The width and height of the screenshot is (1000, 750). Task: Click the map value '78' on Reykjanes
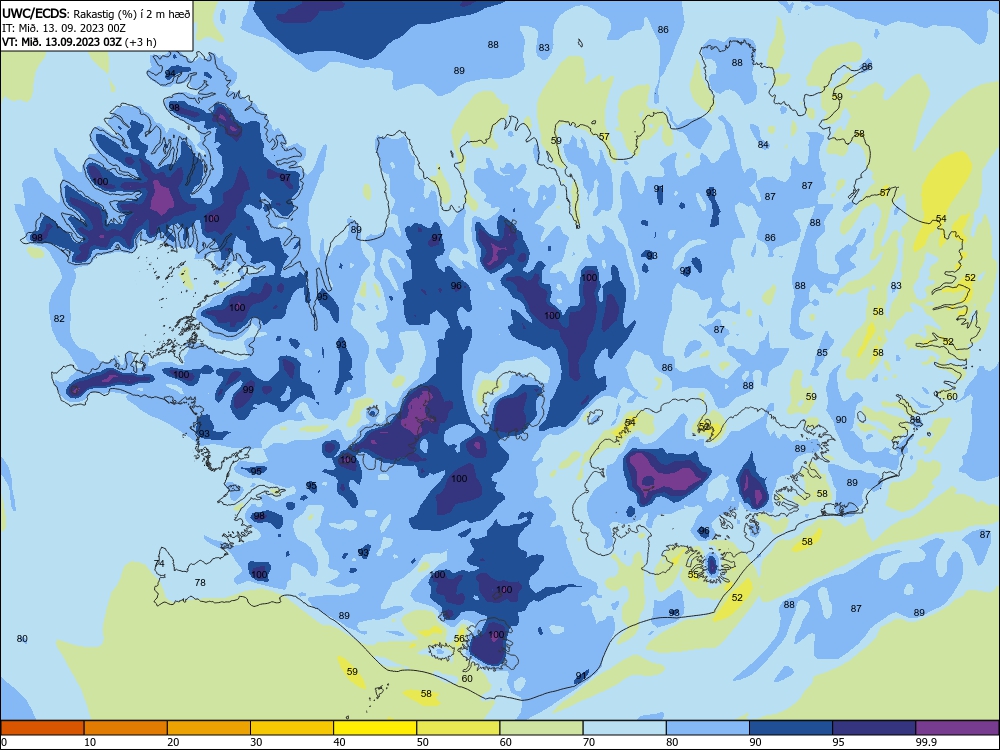pos(200,582)
